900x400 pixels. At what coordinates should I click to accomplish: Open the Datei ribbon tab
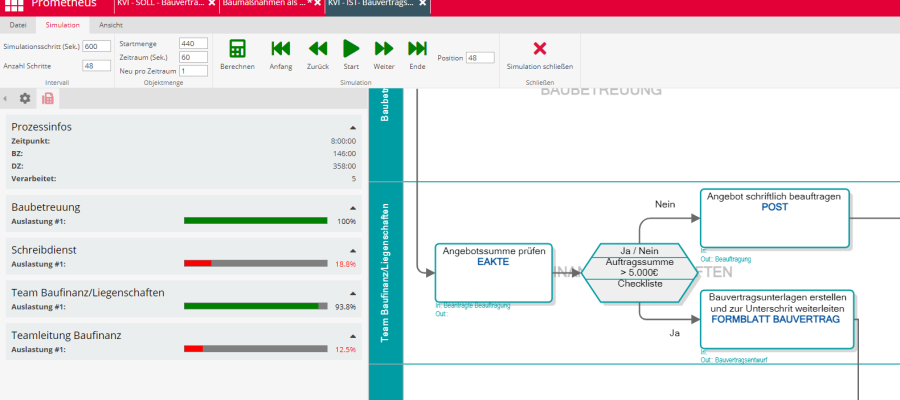coord(18,25)
